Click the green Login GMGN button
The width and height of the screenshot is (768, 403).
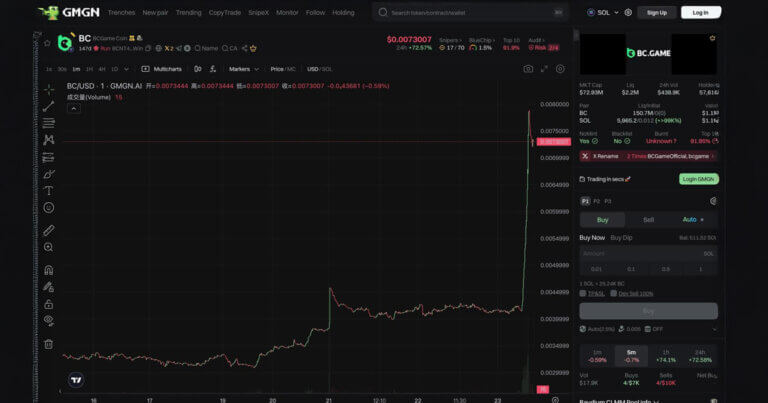[x=698, y=179]
